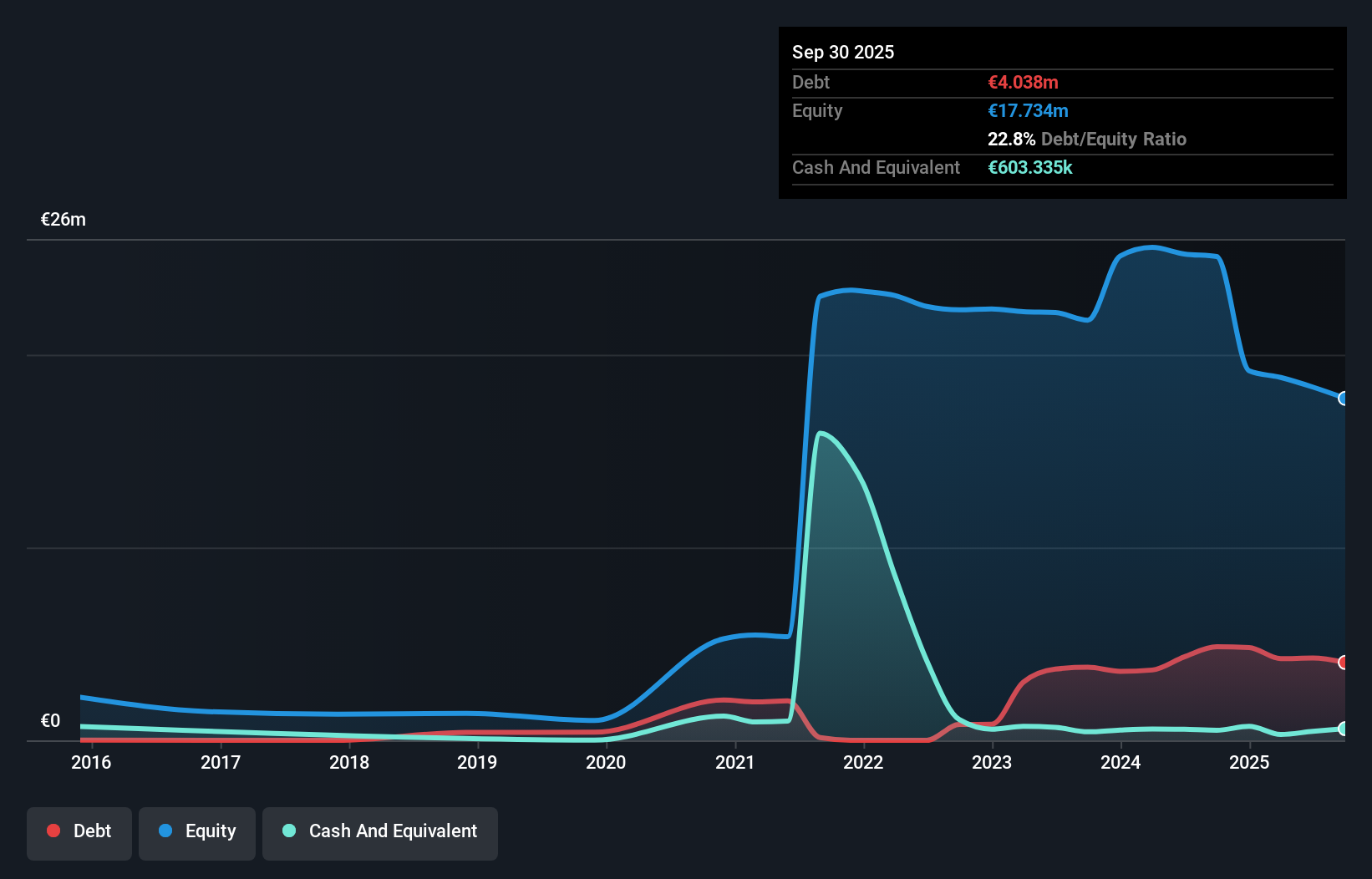
Task: Click the 2018 x-axis label
Action: point(349,762)
